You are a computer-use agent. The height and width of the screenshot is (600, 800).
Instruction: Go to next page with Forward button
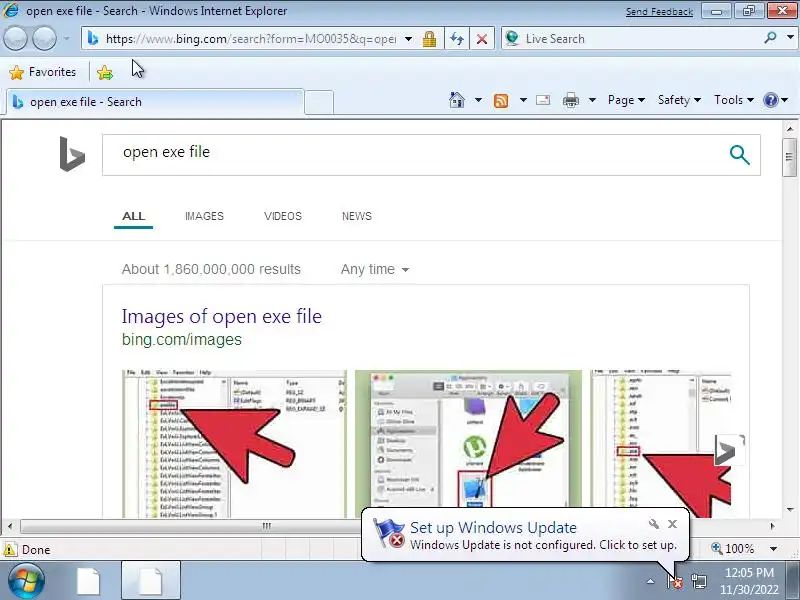coord(44,39)
